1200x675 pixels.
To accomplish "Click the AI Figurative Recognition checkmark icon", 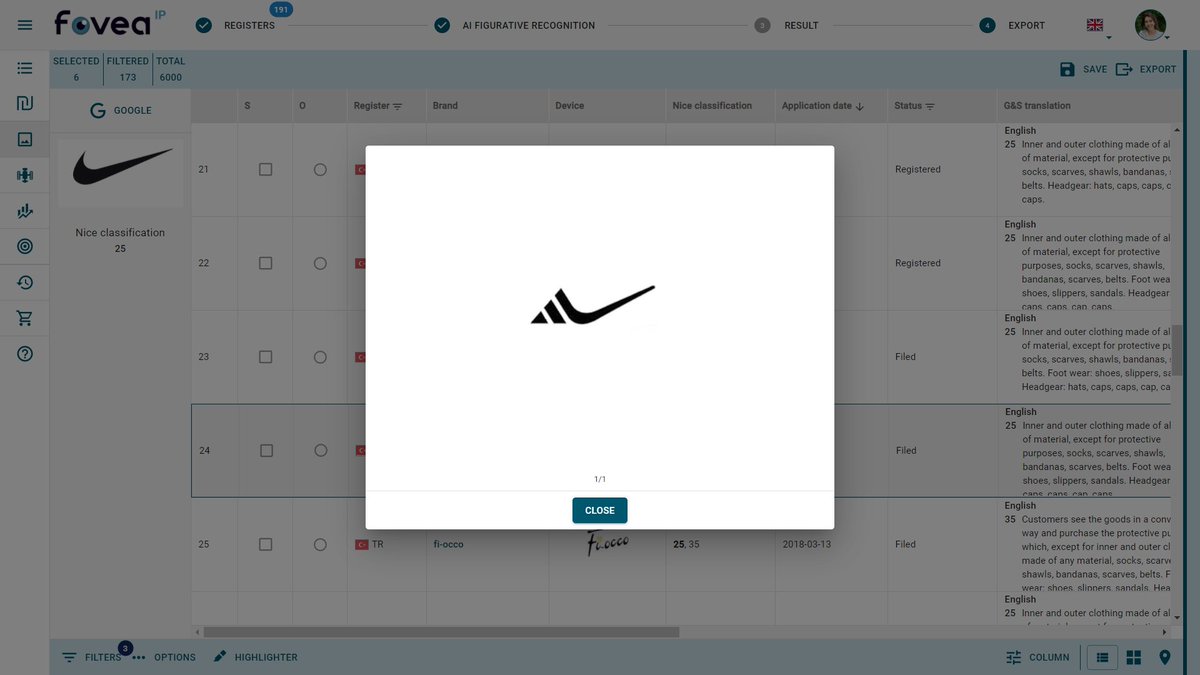I will click(x=442, y=25).
